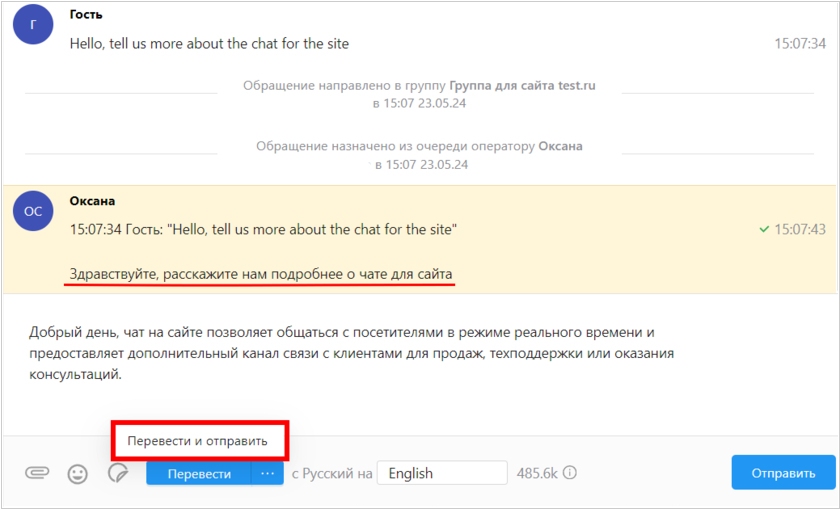Screen dimensions: 840x509
Task: Click Оксана's ОС avatar circle
Action: point(33,211)
